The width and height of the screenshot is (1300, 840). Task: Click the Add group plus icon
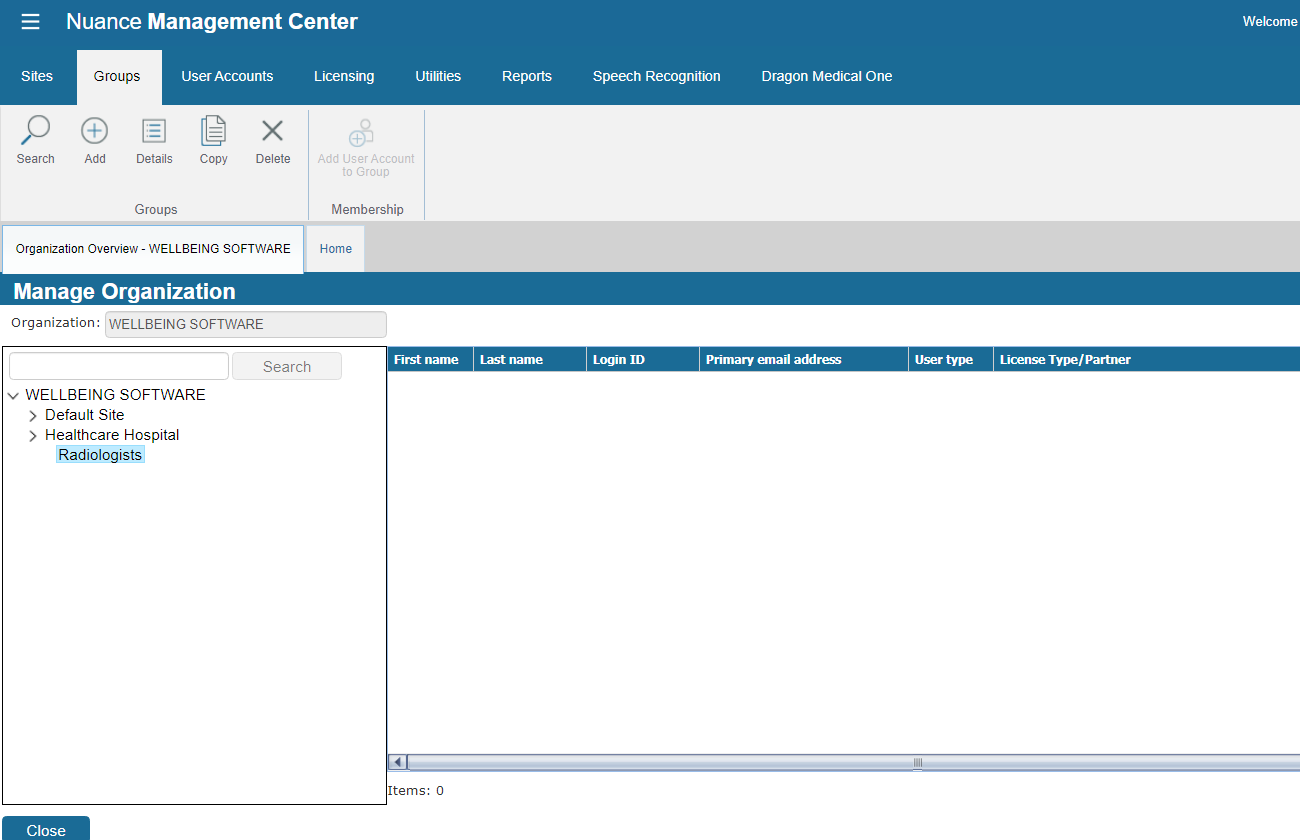[x=95, y=131]
